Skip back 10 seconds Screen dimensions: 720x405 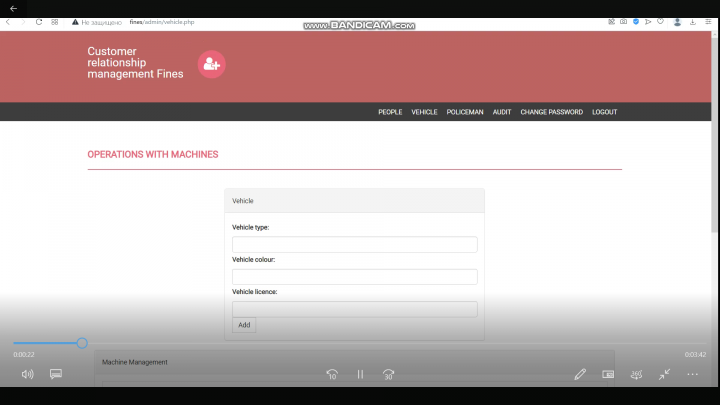pos(332,374)
